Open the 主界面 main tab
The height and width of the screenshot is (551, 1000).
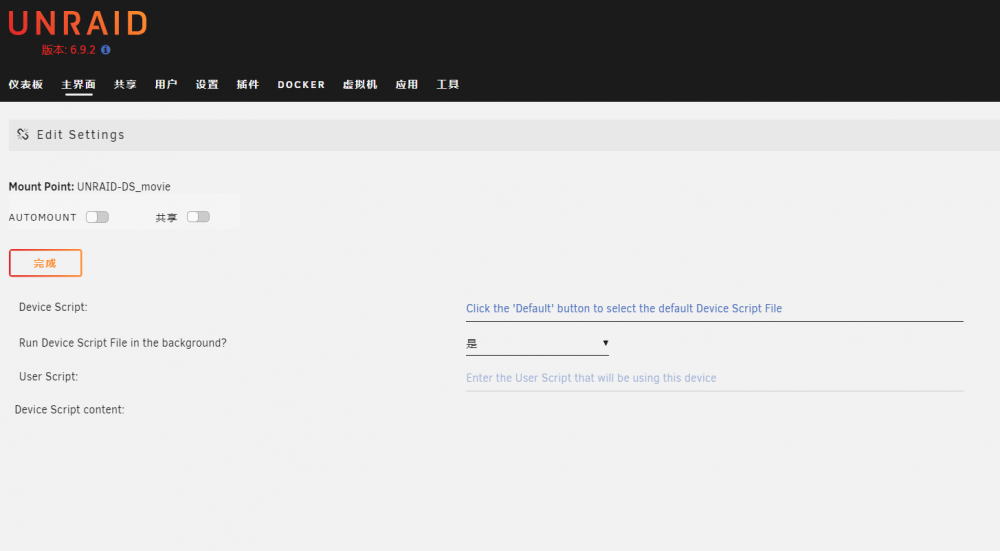[78, 84]
